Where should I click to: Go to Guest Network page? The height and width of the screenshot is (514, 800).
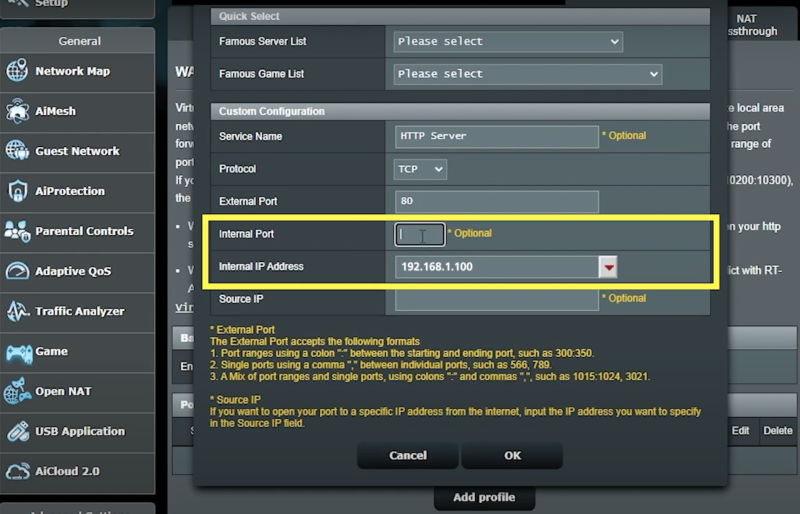[x=78, y=151]
